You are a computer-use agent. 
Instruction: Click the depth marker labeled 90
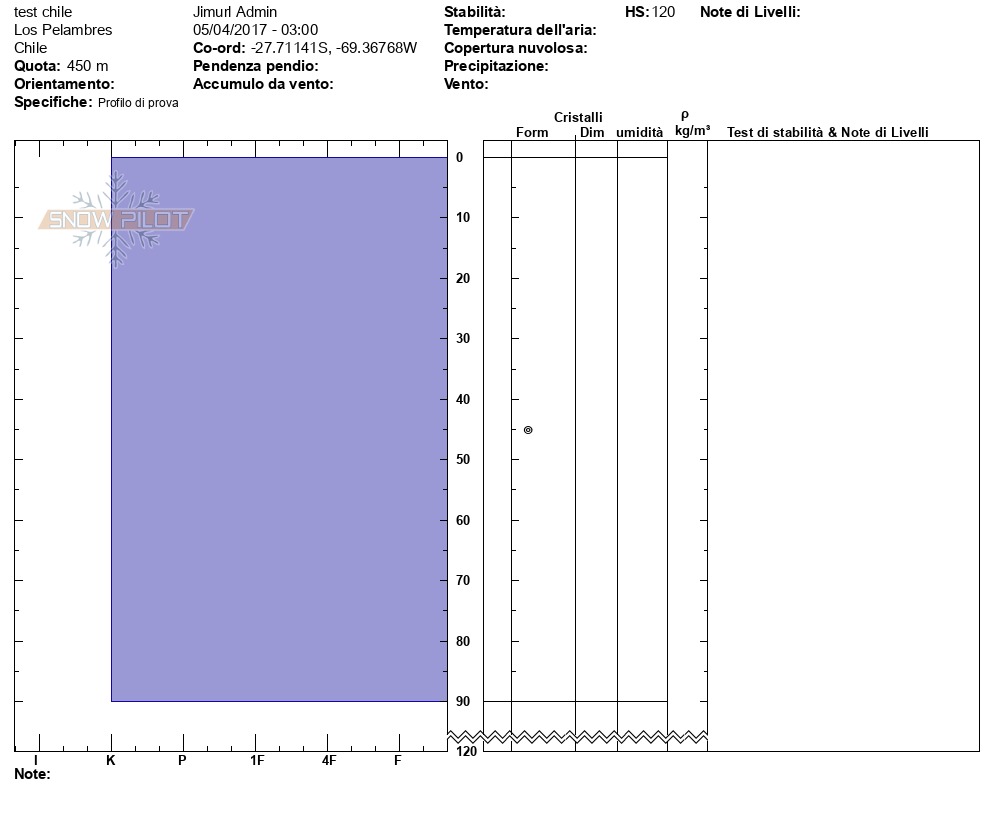click(463, 702)
